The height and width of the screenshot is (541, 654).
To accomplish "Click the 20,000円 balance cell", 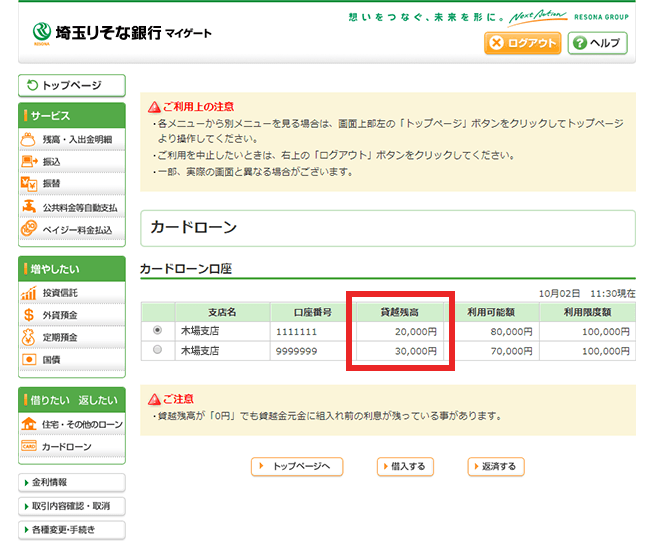I will (400, 332).
